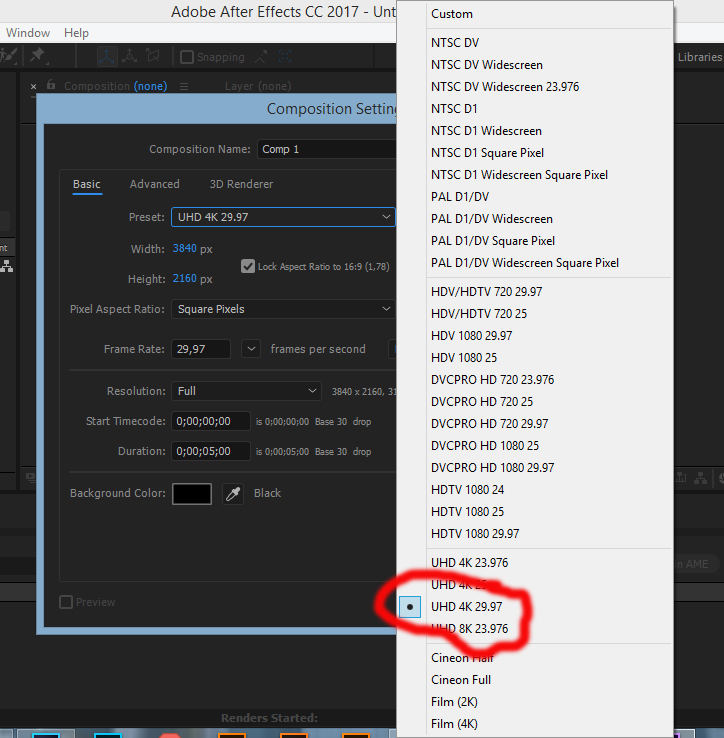
Task: Click the snap to features icon beside Snapping
Action: click(x=285, y=57)
